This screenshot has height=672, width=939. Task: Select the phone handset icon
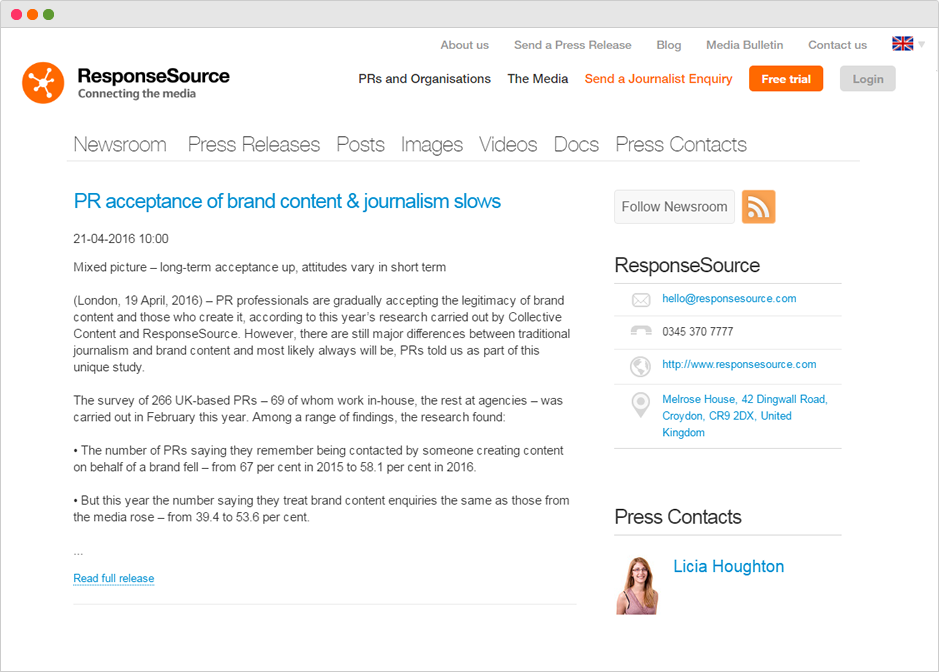coord(640,331)
